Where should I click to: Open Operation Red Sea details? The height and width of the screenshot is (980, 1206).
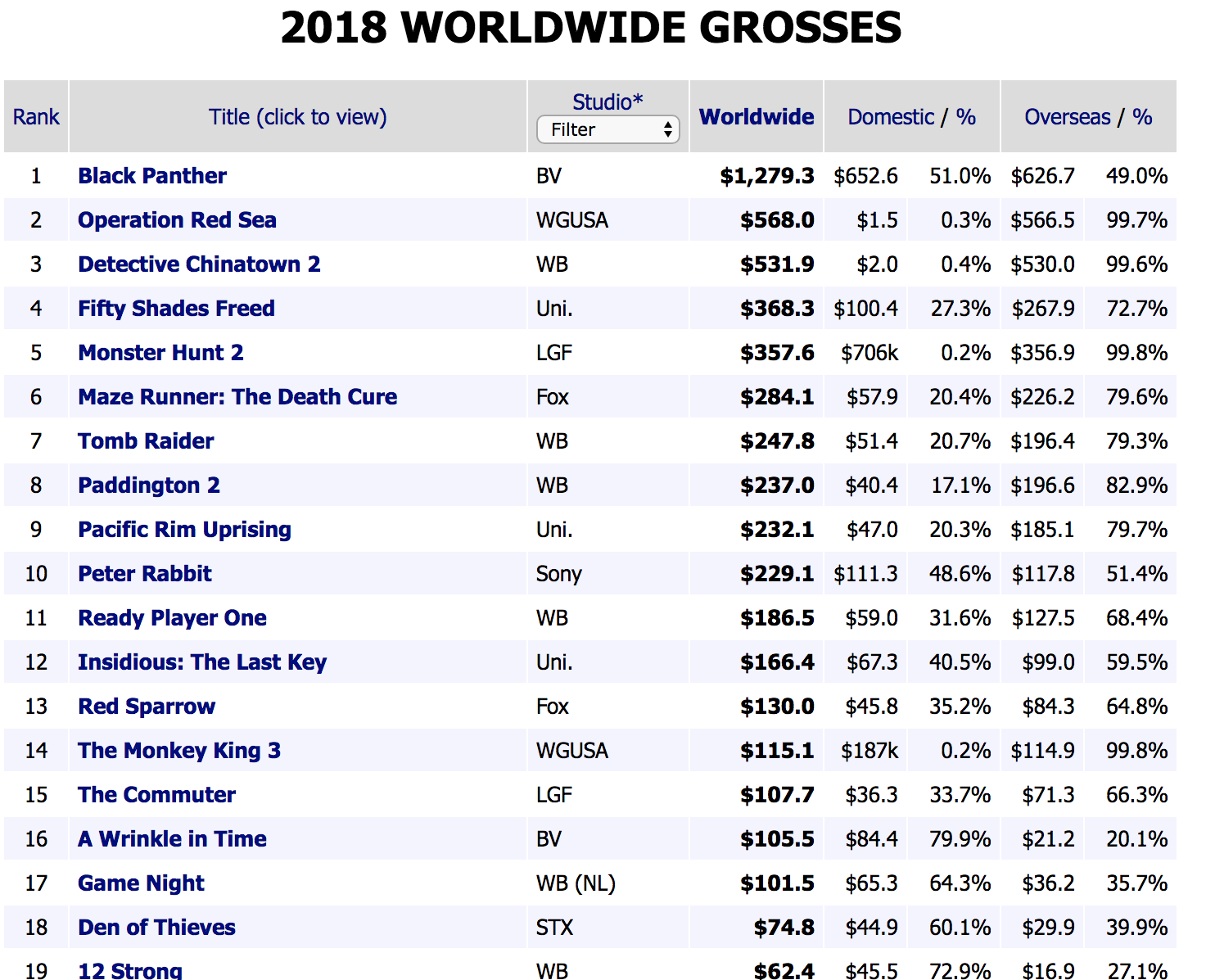[x=177, y=219]
